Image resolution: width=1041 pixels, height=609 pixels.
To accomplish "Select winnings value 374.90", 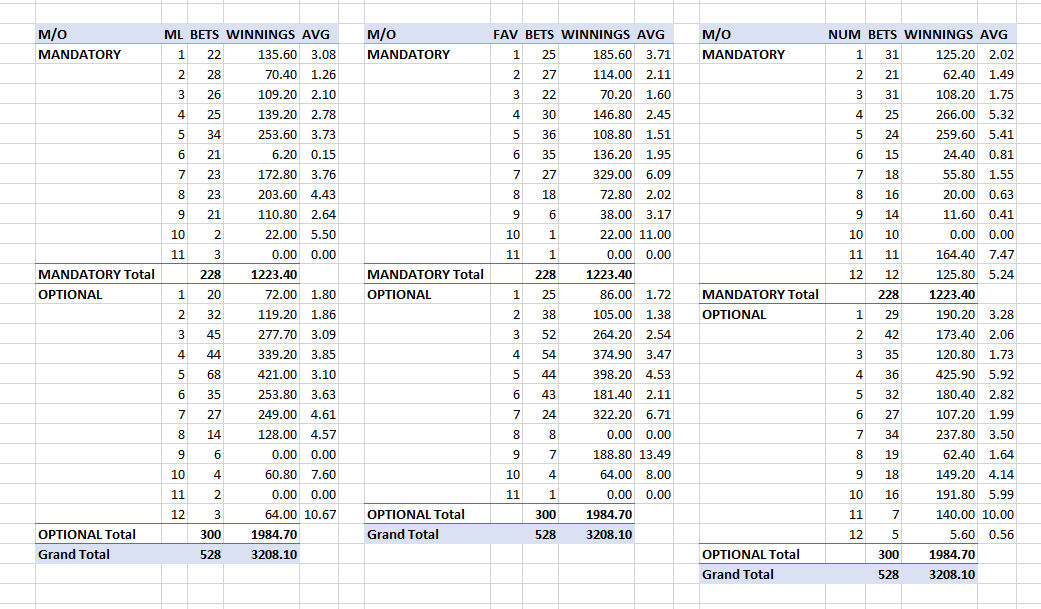I will [x=612, y=354].
